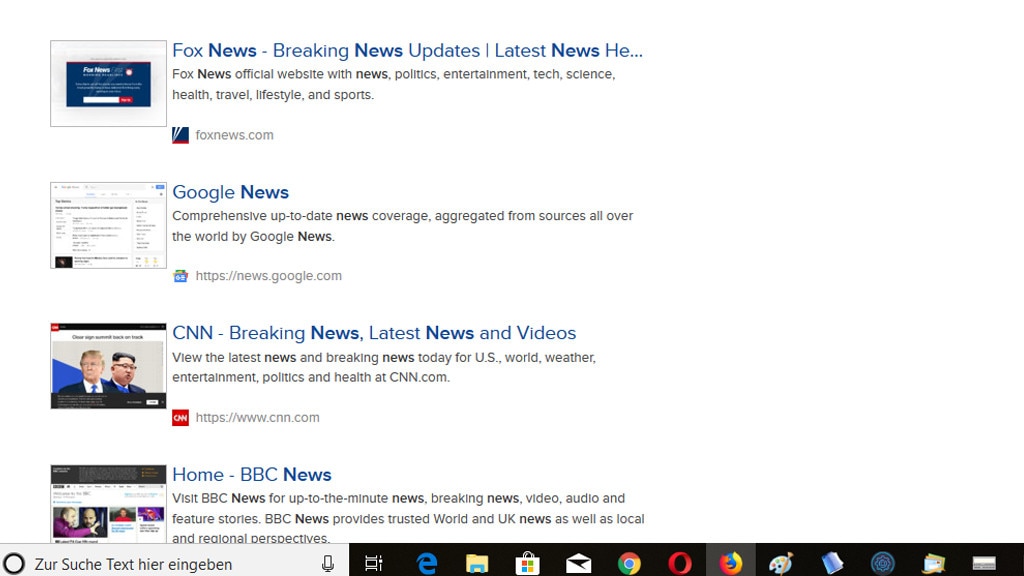Viewport: 1024px width, 576px height.
Task: Click the Google News favicon in the result
Action: point(180,275)
